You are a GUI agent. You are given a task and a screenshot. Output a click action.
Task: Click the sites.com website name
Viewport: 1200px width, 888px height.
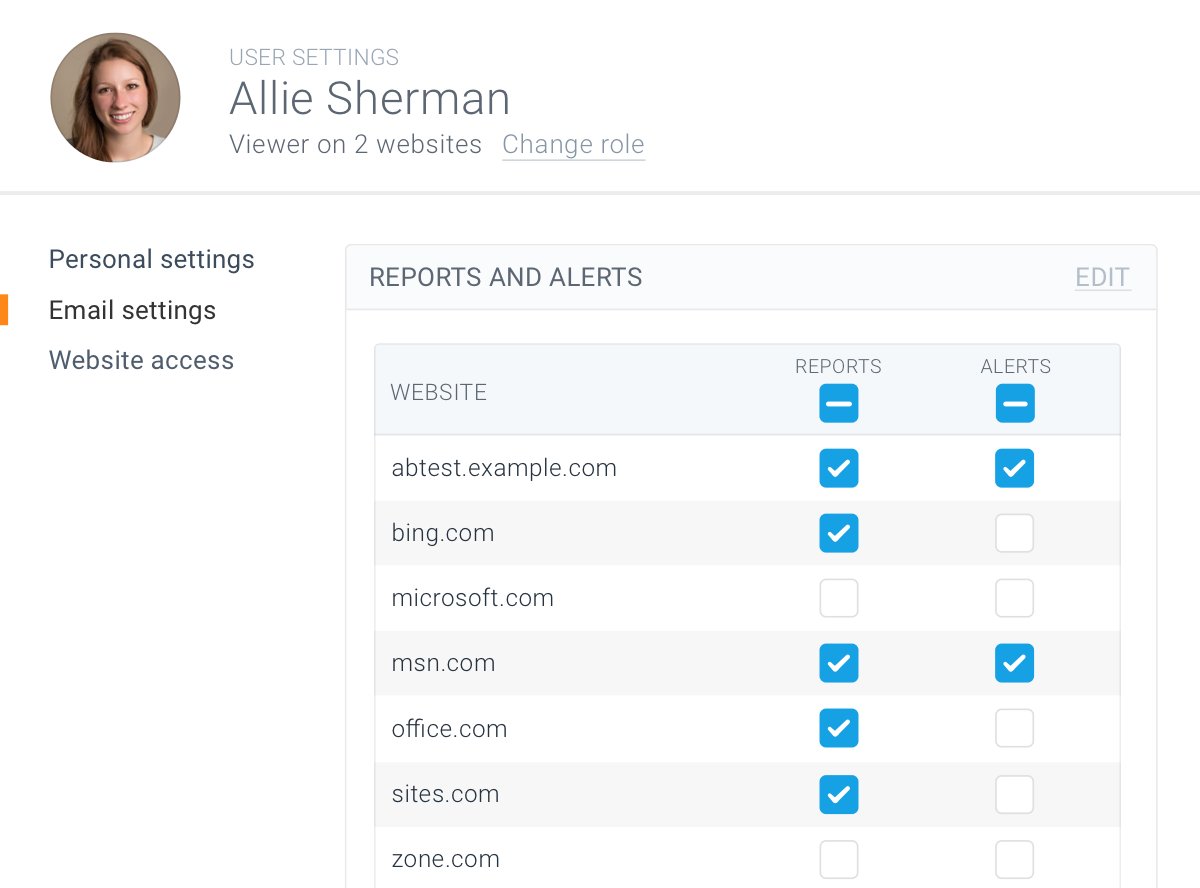[445, 794]
